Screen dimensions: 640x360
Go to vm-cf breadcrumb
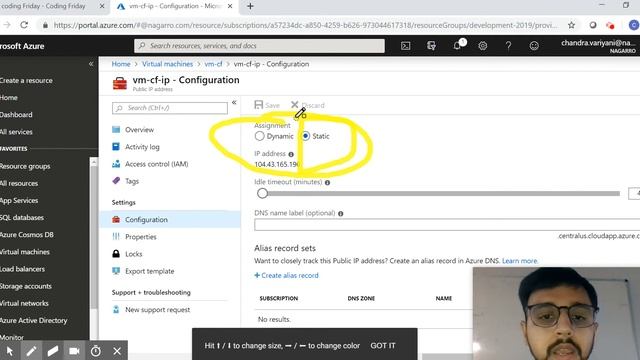point(213,64)
